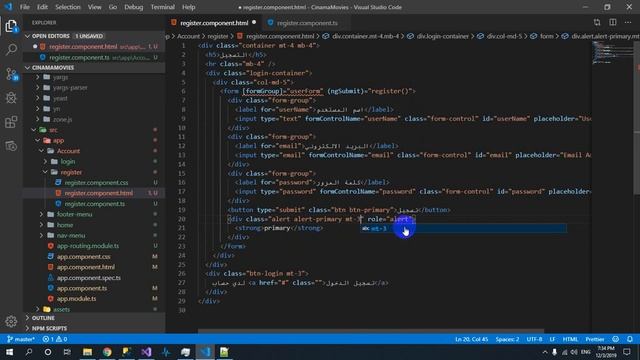Collapse the Account folder
640x360 pixels.
[x=41, y=151]
